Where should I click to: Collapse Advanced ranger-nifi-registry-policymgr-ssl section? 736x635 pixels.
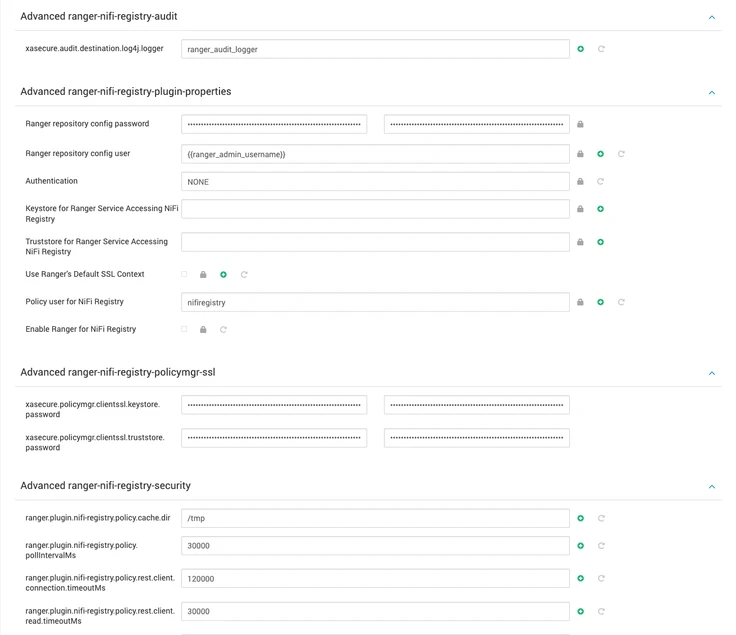(712, 373)
